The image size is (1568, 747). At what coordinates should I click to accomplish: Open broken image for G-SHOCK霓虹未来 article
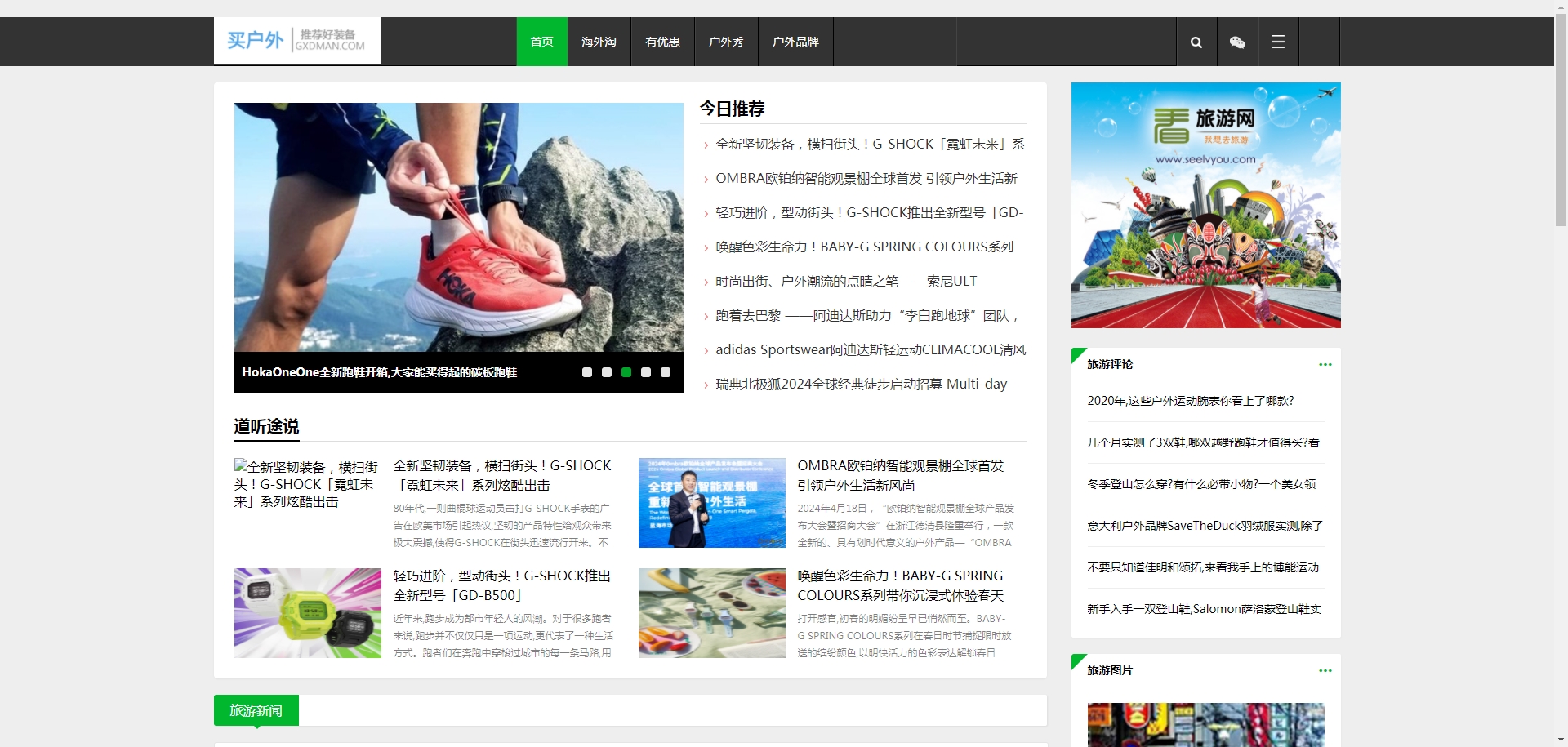click(307, 484)
